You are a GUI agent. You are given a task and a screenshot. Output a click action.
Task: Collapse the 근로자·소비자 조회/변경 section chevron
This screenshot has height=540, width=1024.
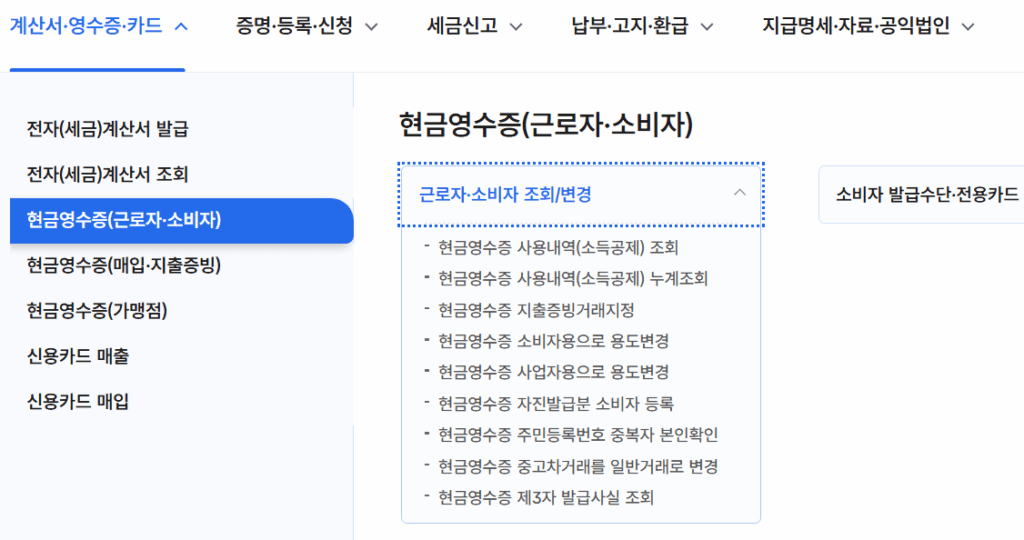739,193
